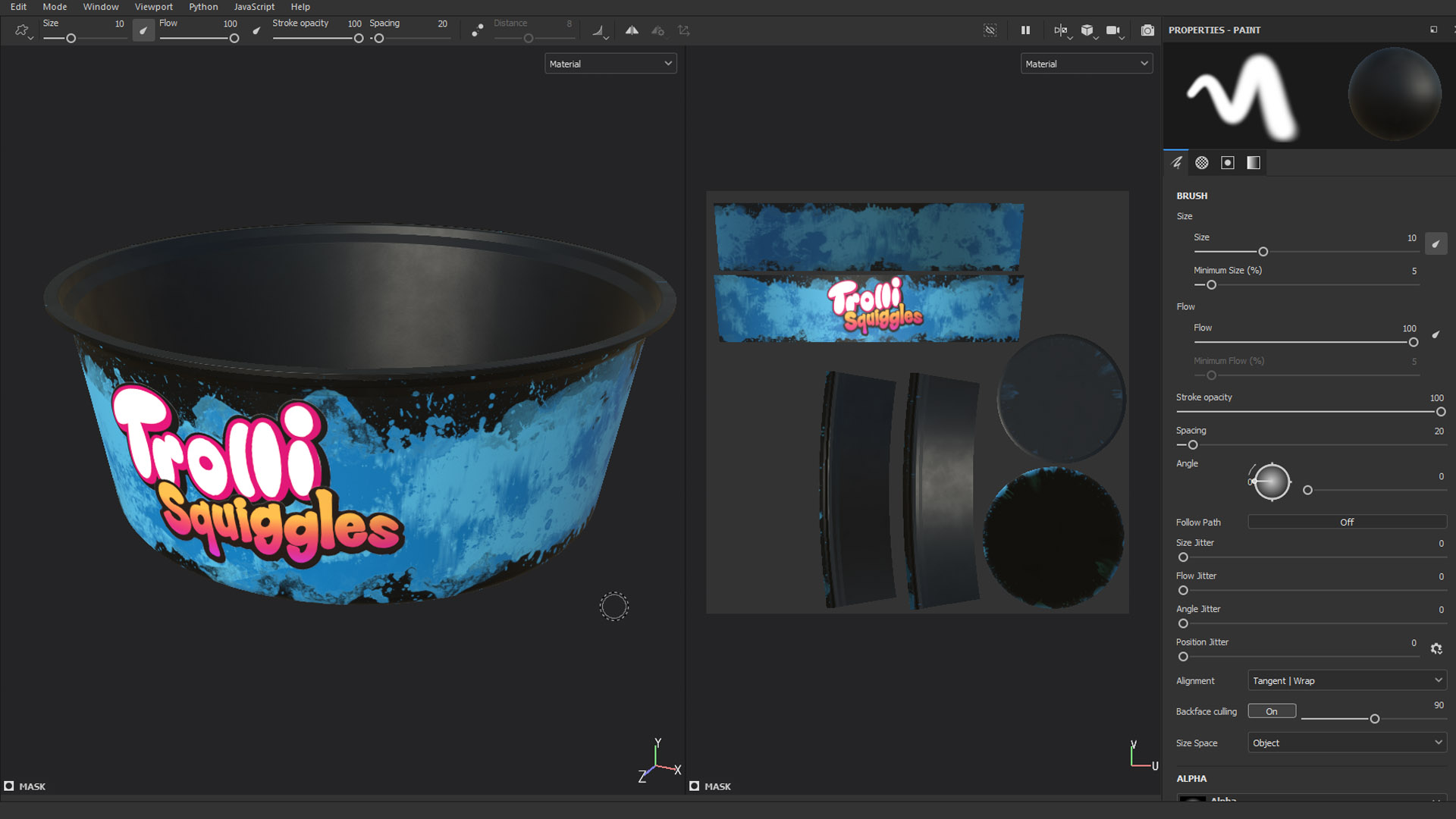Image resolution: width=1456 pixels, height=819 pixels.
Task: Toggle MASK checkbox in 3D viewport
Action: coord(9,786)
